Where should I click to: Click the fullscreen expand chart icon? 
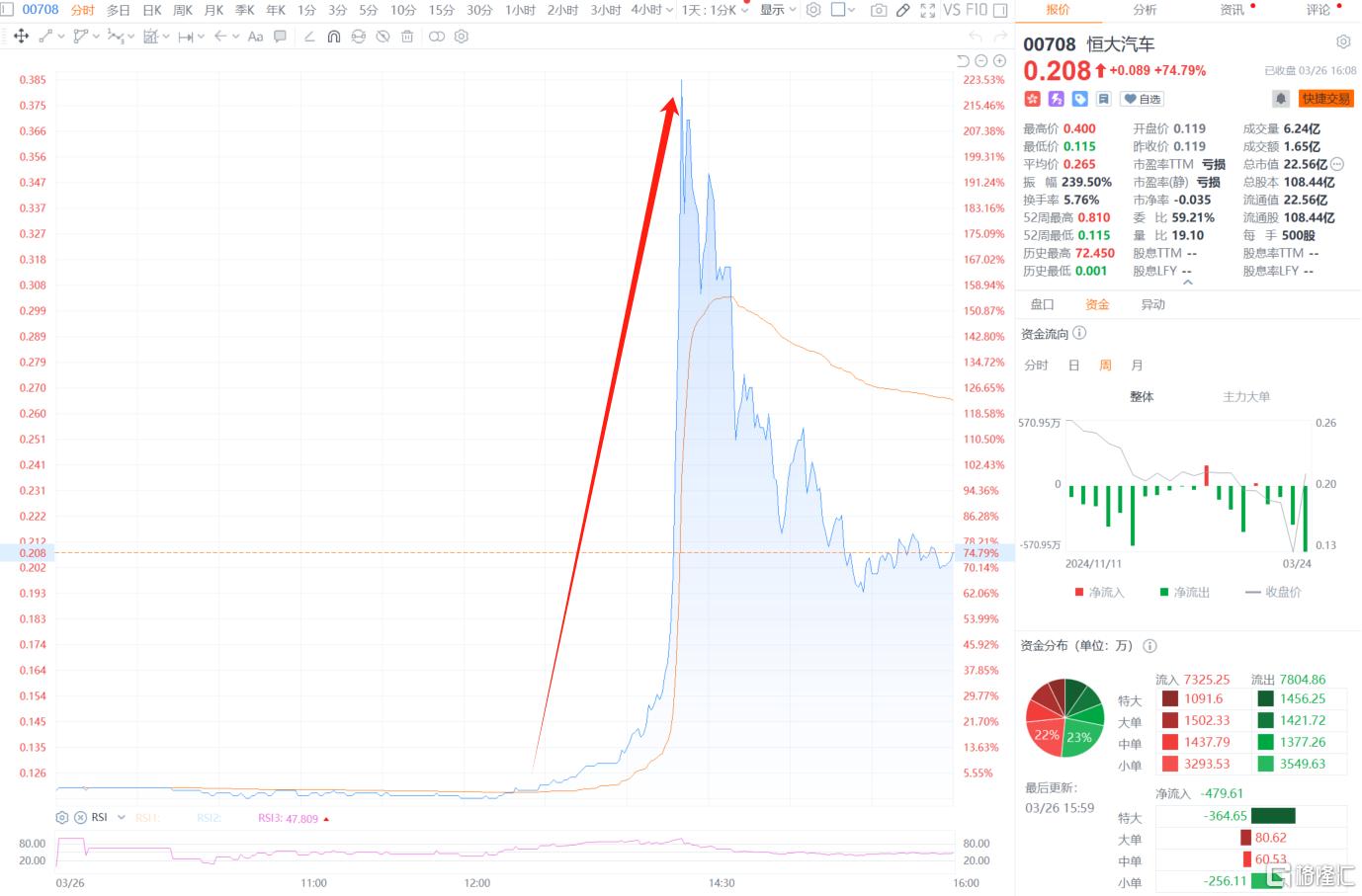point(927,10)
